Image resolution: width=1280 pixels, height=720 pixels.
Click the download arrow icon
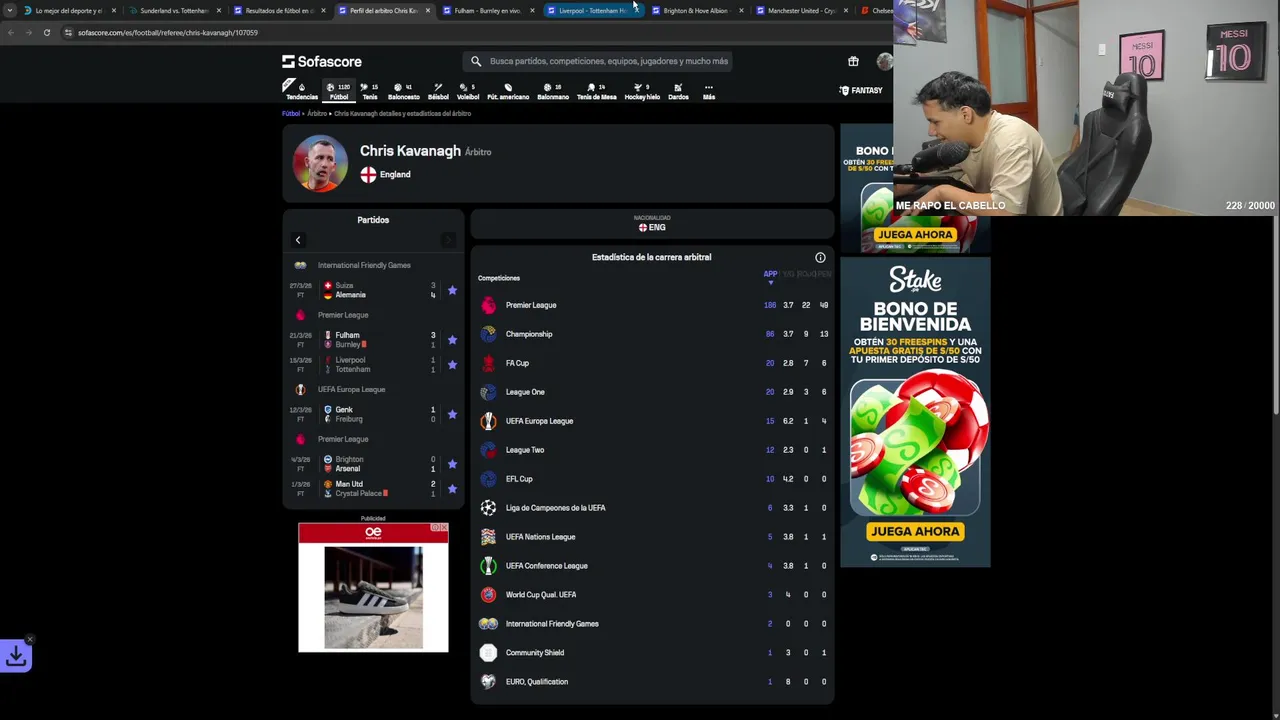tap(16, 656)
